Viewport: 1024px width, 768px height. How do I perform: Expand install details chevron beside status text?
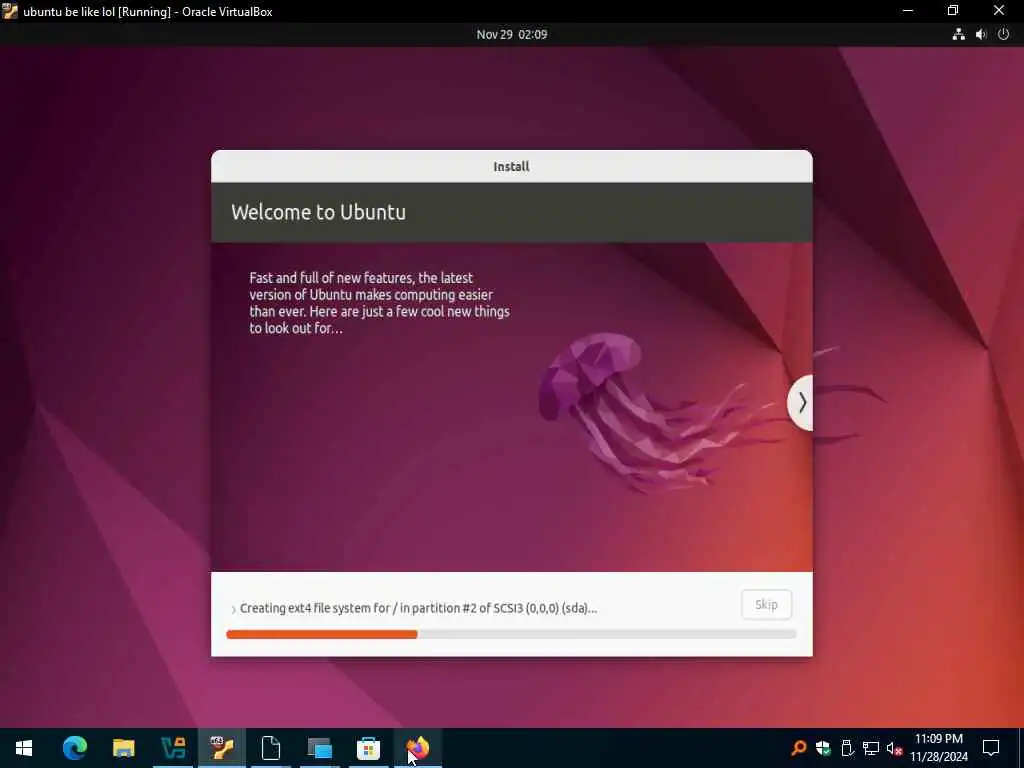pos(233,609)
